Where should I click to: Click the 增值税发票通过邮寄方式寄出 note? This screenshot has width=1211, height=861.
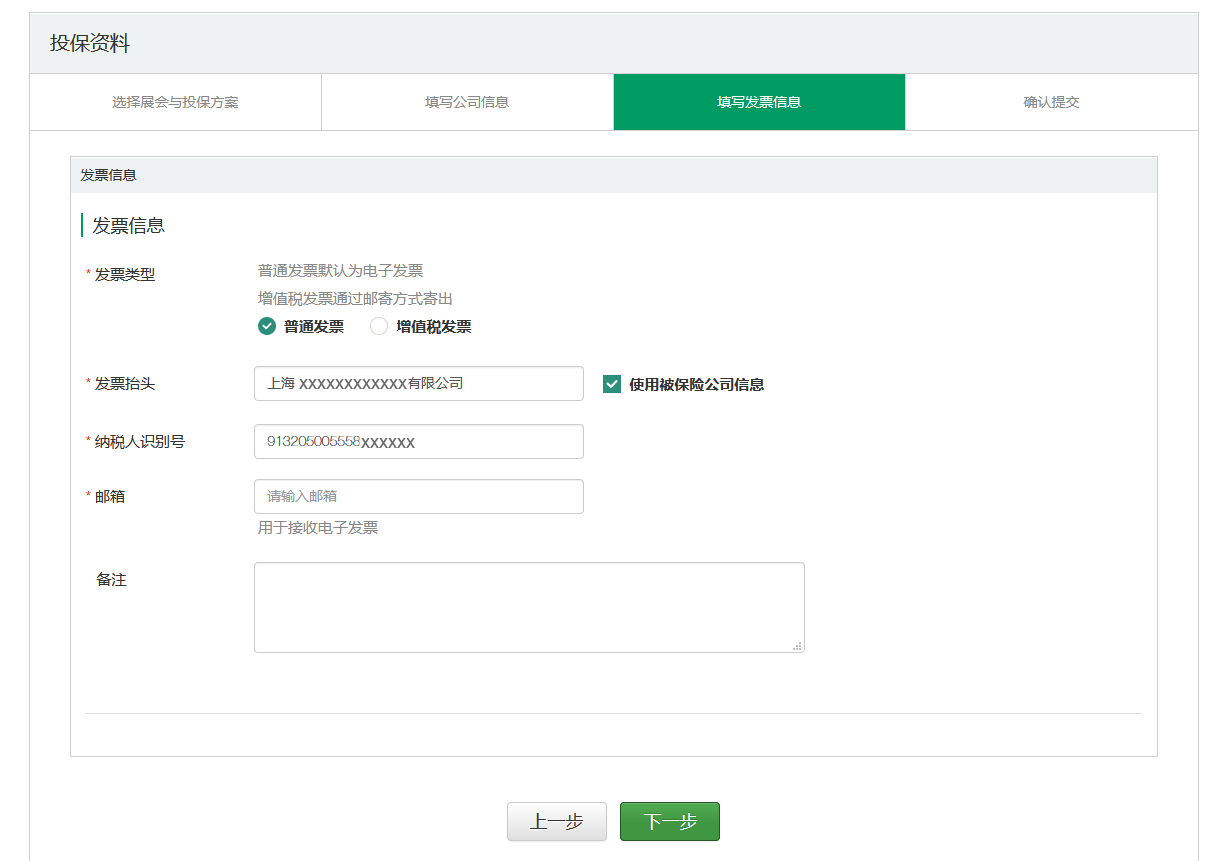355,299
